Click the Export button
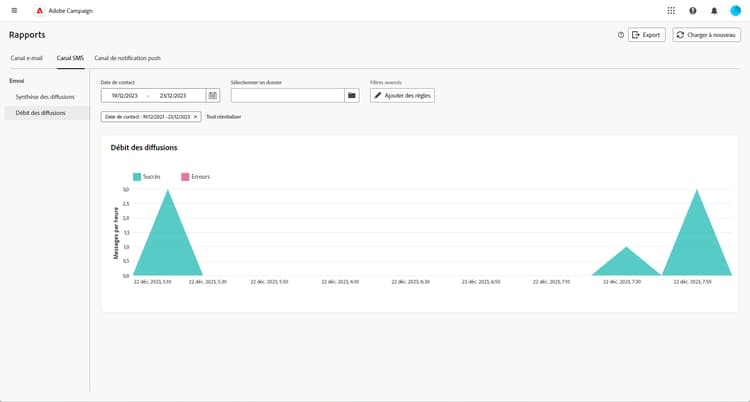The height and width of the screenshot is (402, 750). tap(646, 35)
